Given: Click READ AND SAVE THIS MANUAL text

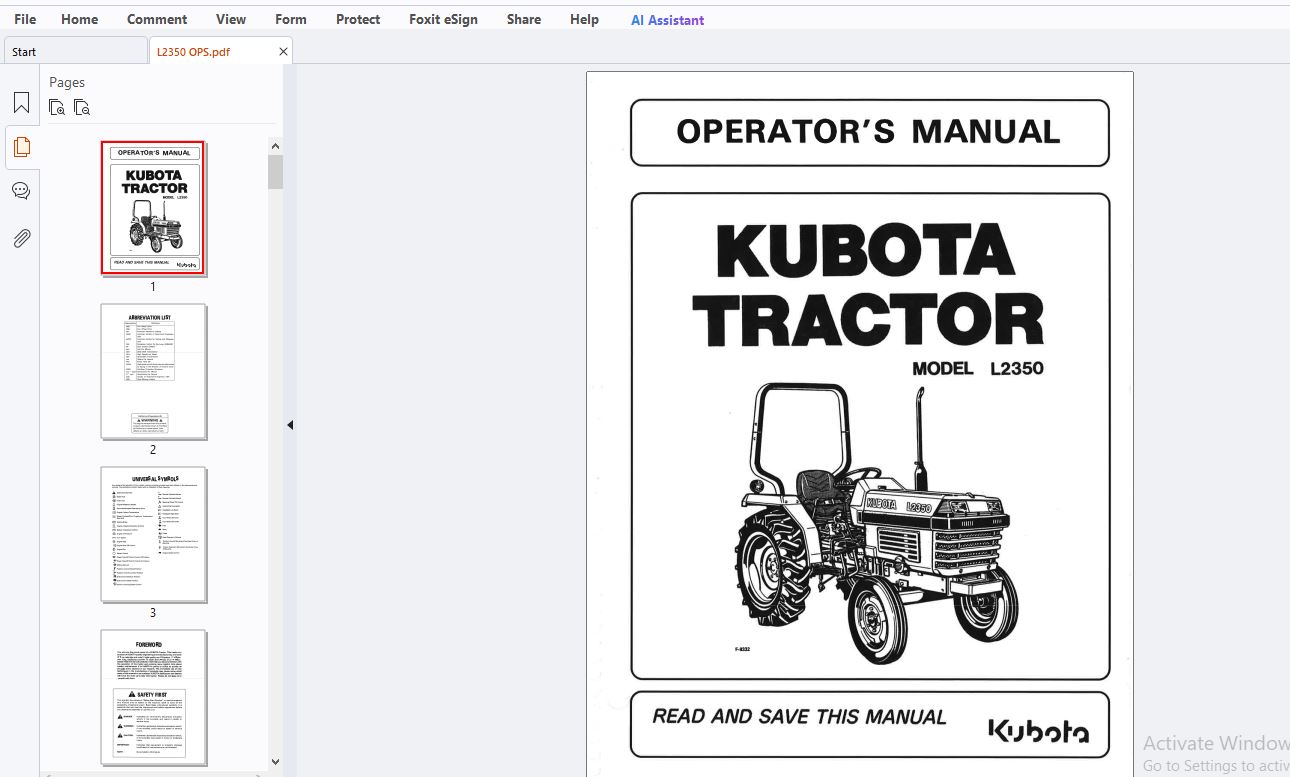Looking at the screenshot, I should pyautogui.click(x=799, y=717).
